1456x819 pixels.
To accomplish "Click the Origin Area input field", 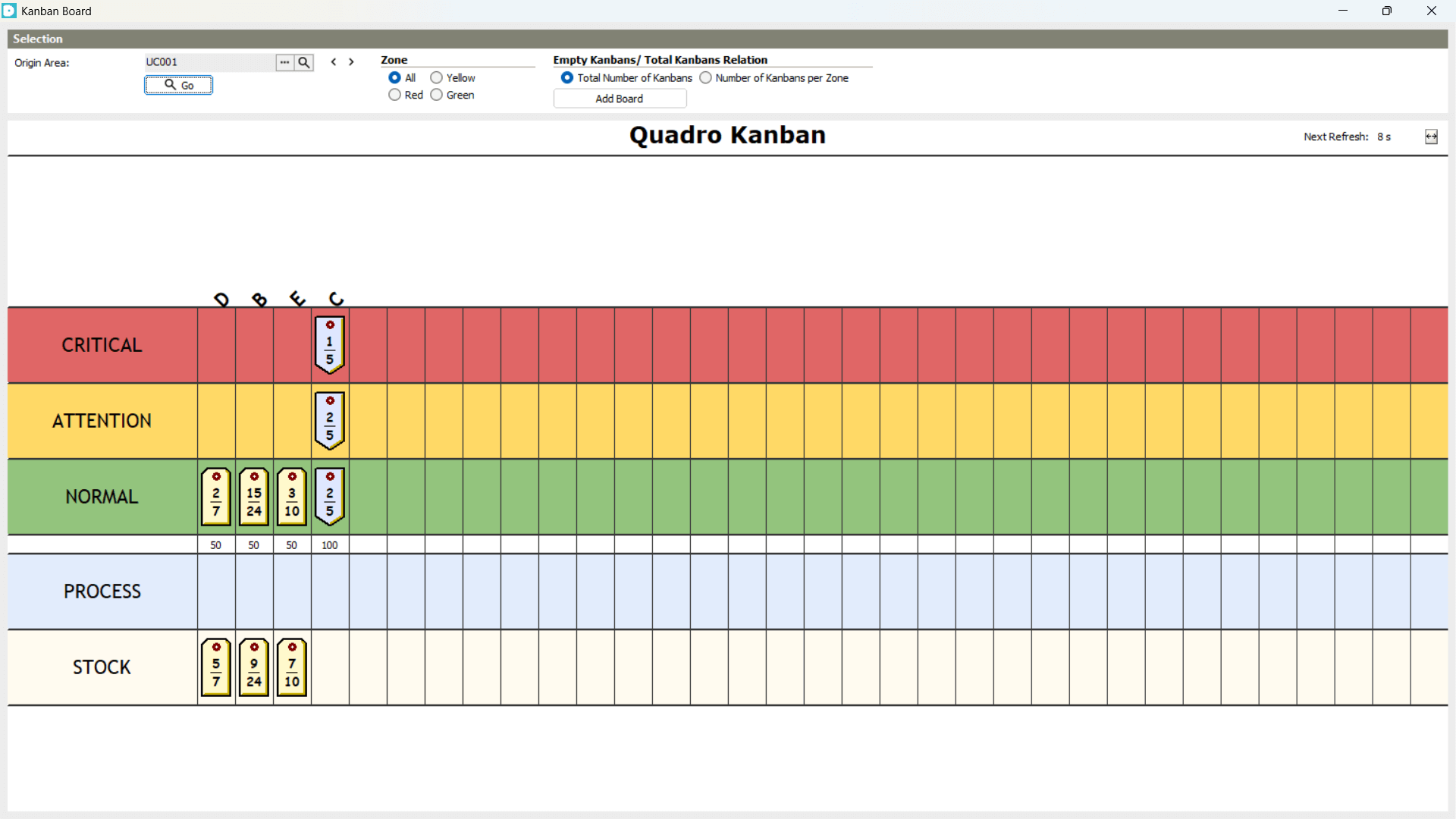I will point(209,62).
